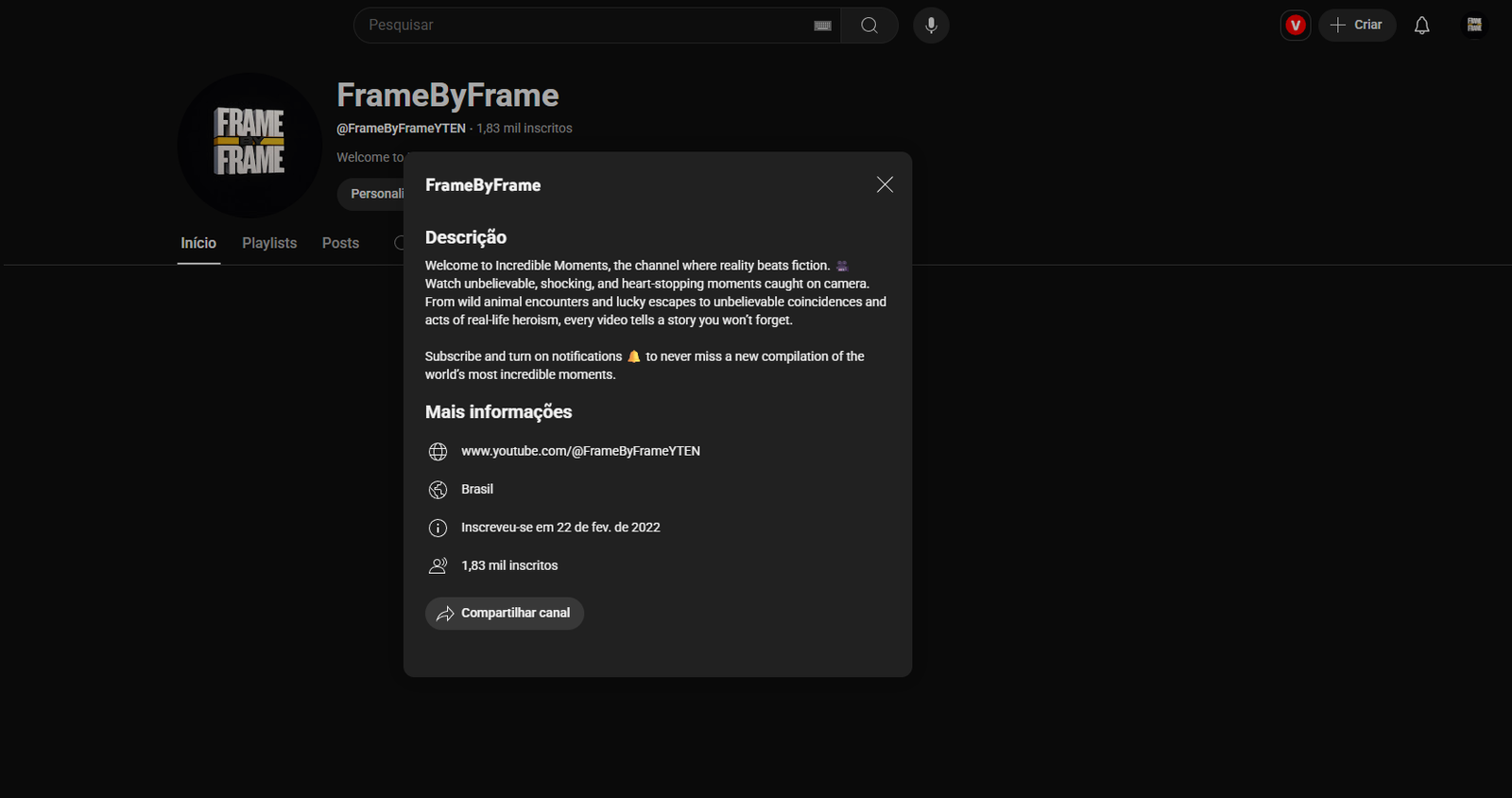Start voice search with the microphone

click(931, 26)
